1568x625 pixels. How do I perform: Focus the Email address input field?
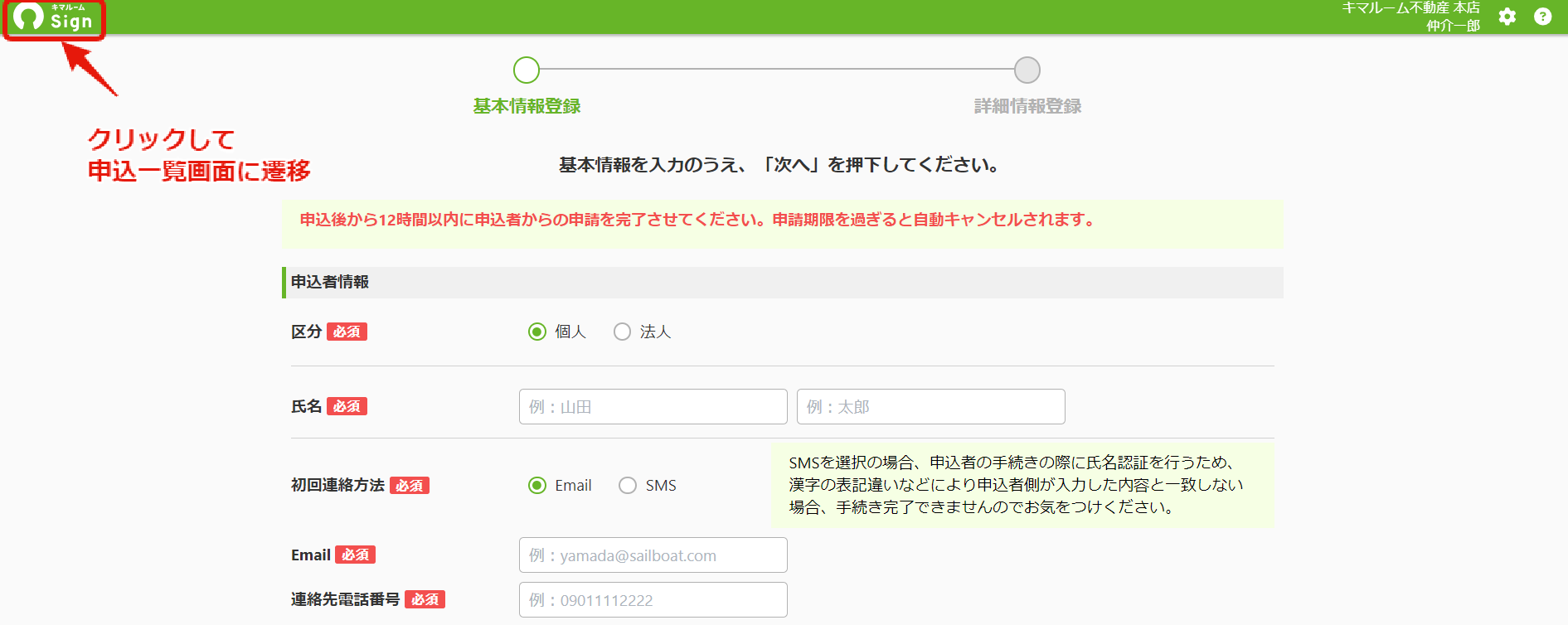click(x=653, y=555)
